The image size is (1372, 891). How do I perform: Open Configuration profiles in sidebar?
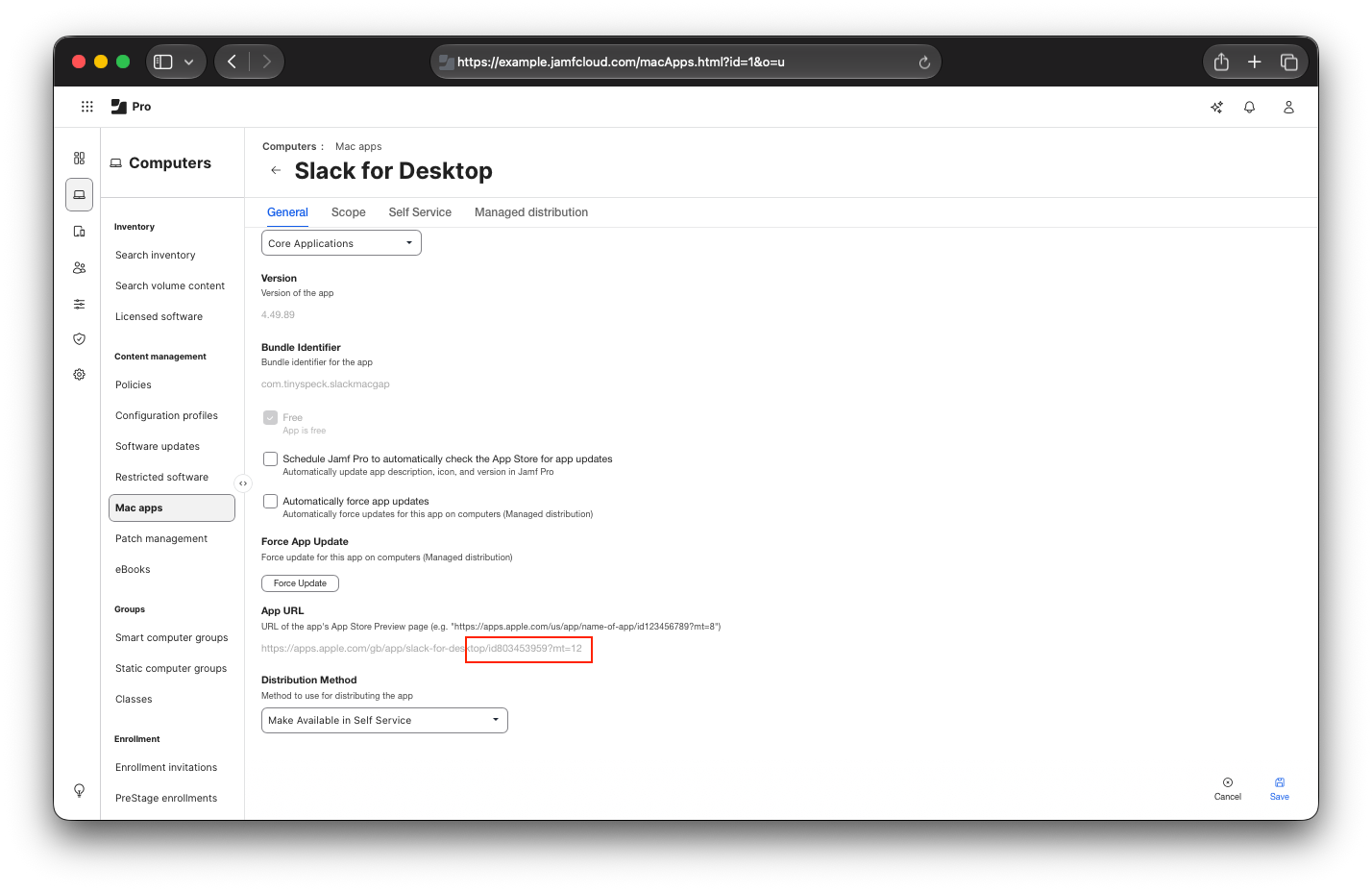coord(166,415)
